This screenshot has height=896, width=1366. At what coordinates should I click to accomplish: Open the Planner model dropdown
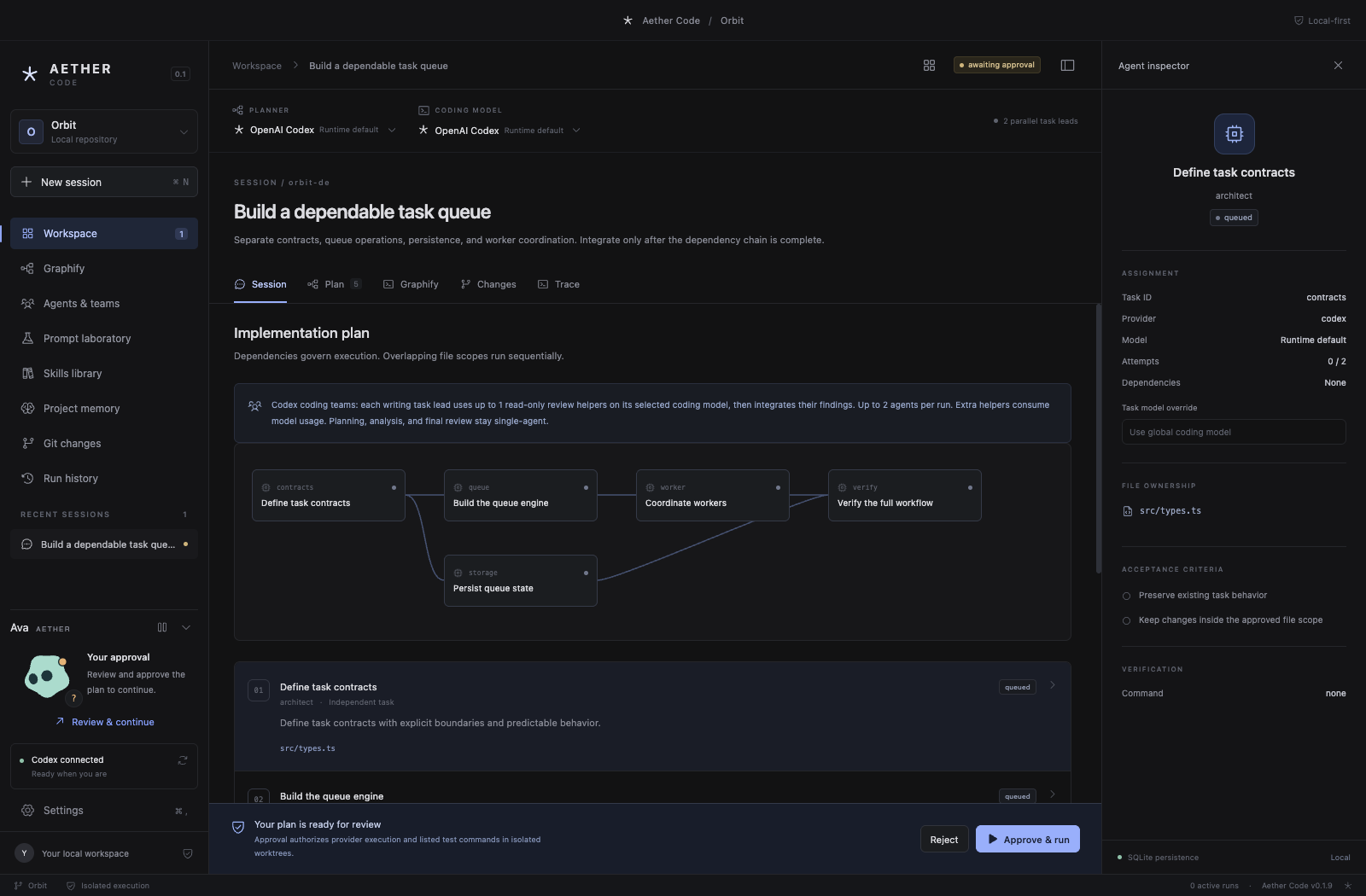315,130
